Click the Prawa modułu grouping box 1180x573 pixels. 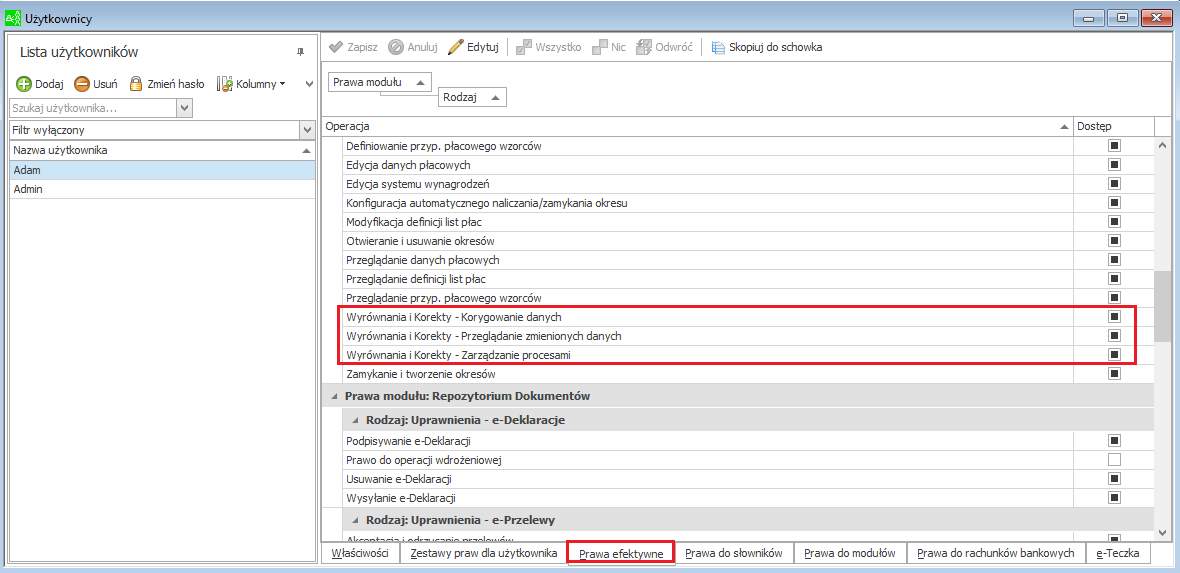coord(380,81)
